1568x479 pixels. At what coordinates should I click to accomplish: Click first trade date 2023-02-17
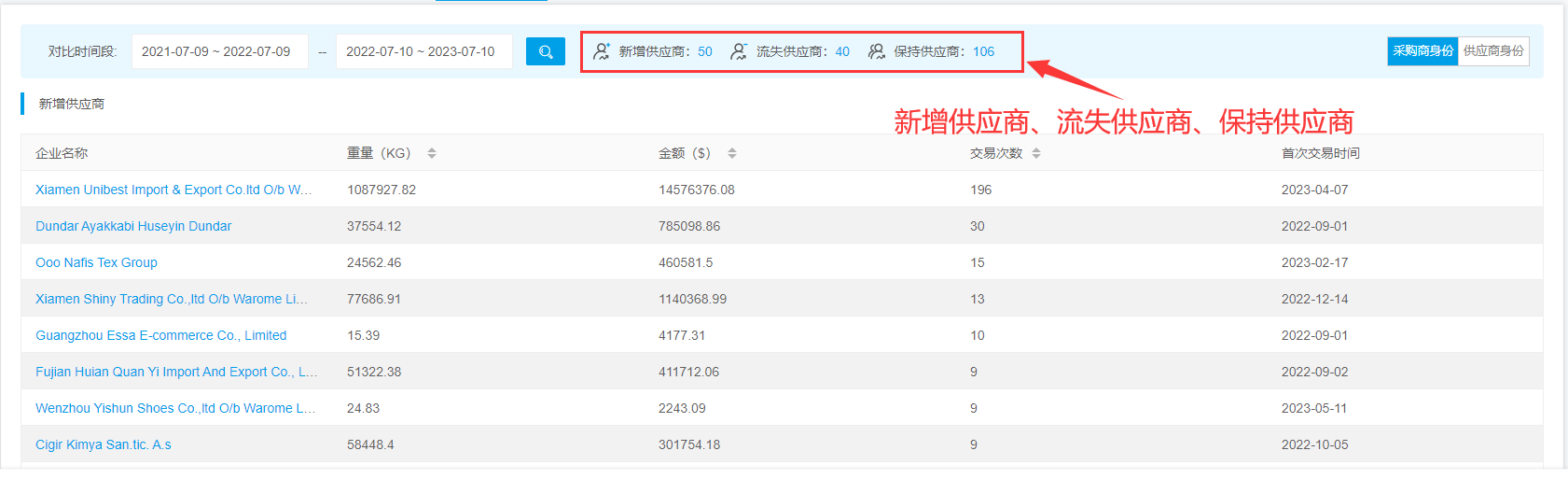[x=1315, y=262]
